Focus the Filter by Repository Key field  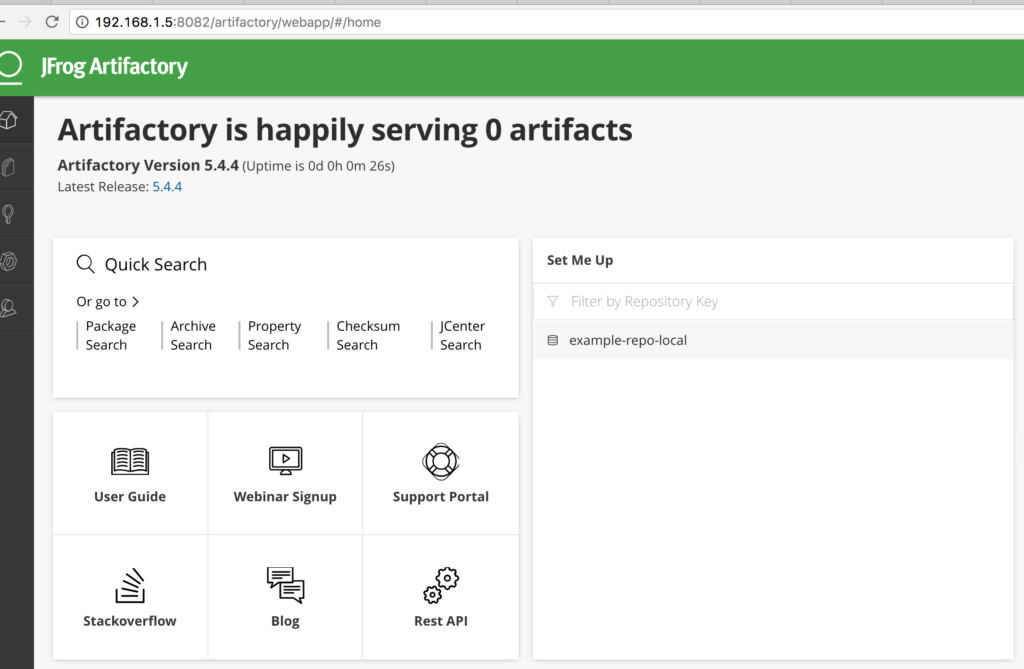pyautogui.click(x=773, y=301)
